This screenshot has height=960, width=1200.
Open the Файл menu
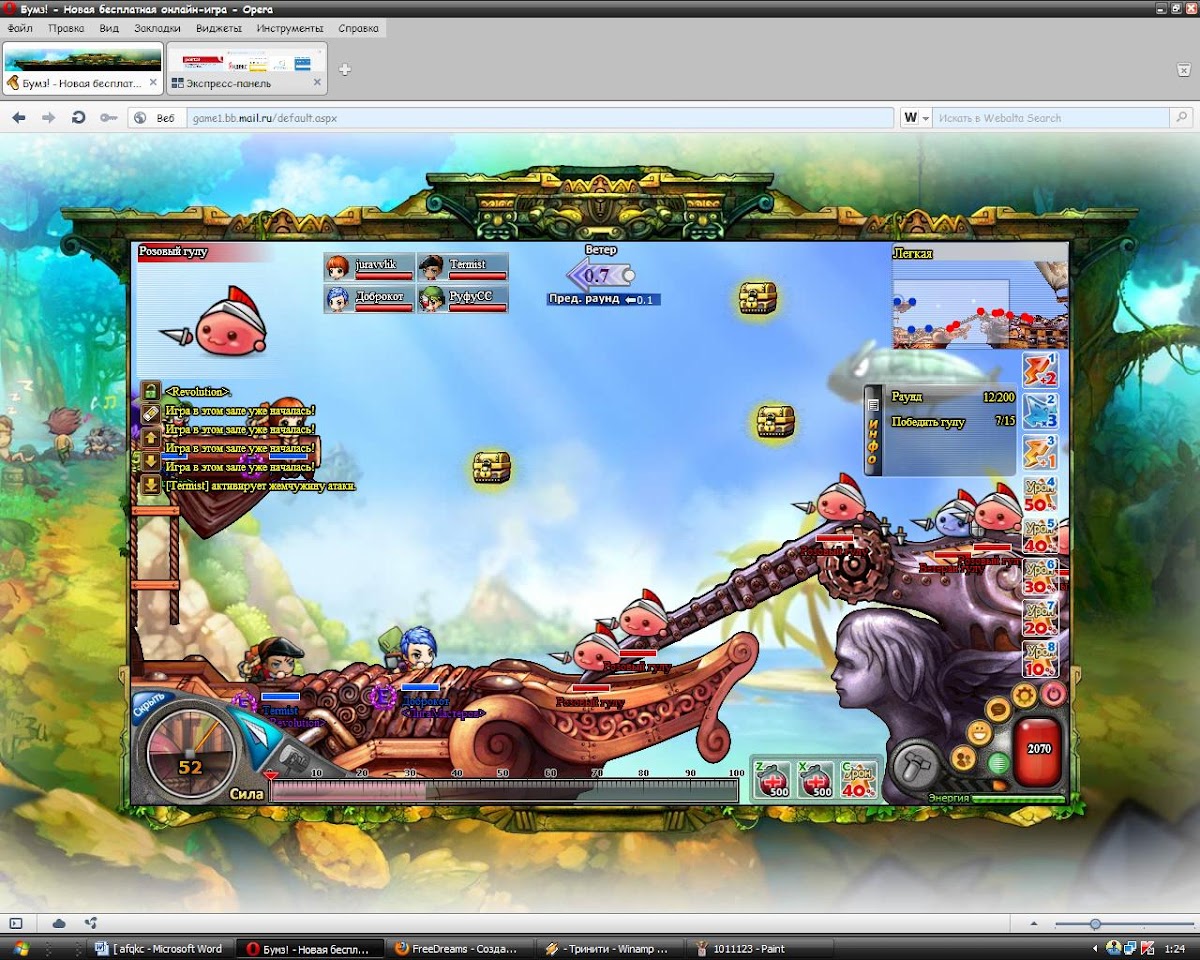click(20, 28)
